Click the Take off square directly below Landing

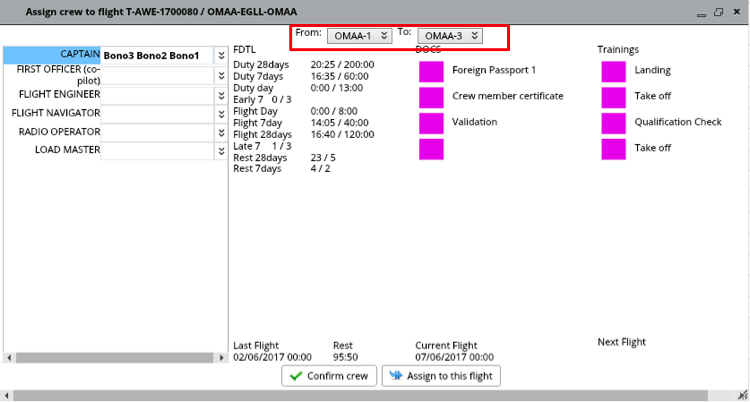[x=613, y=98]
